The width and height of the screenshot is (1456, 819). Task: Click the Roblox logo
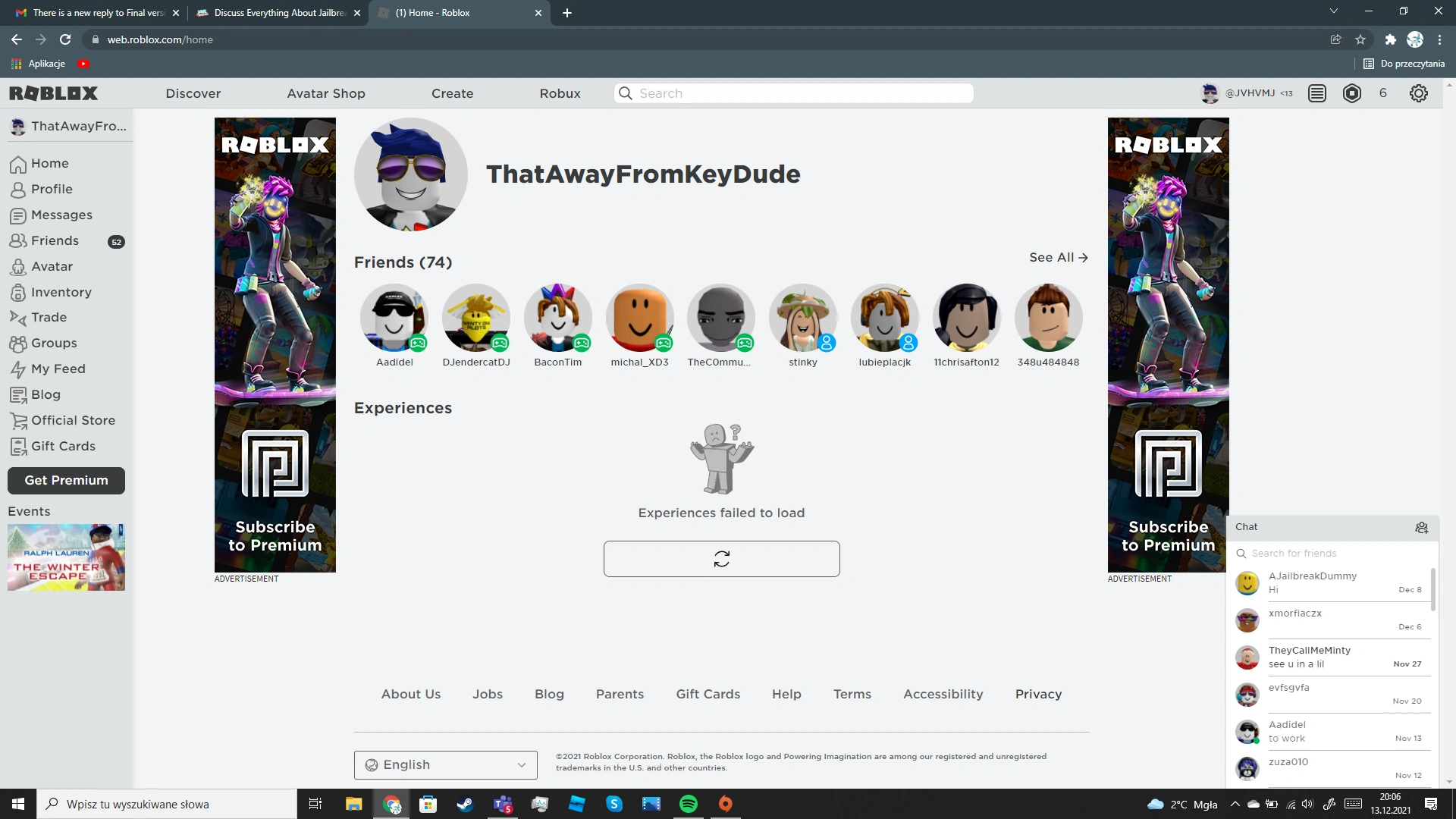click(x=54, y=93)
